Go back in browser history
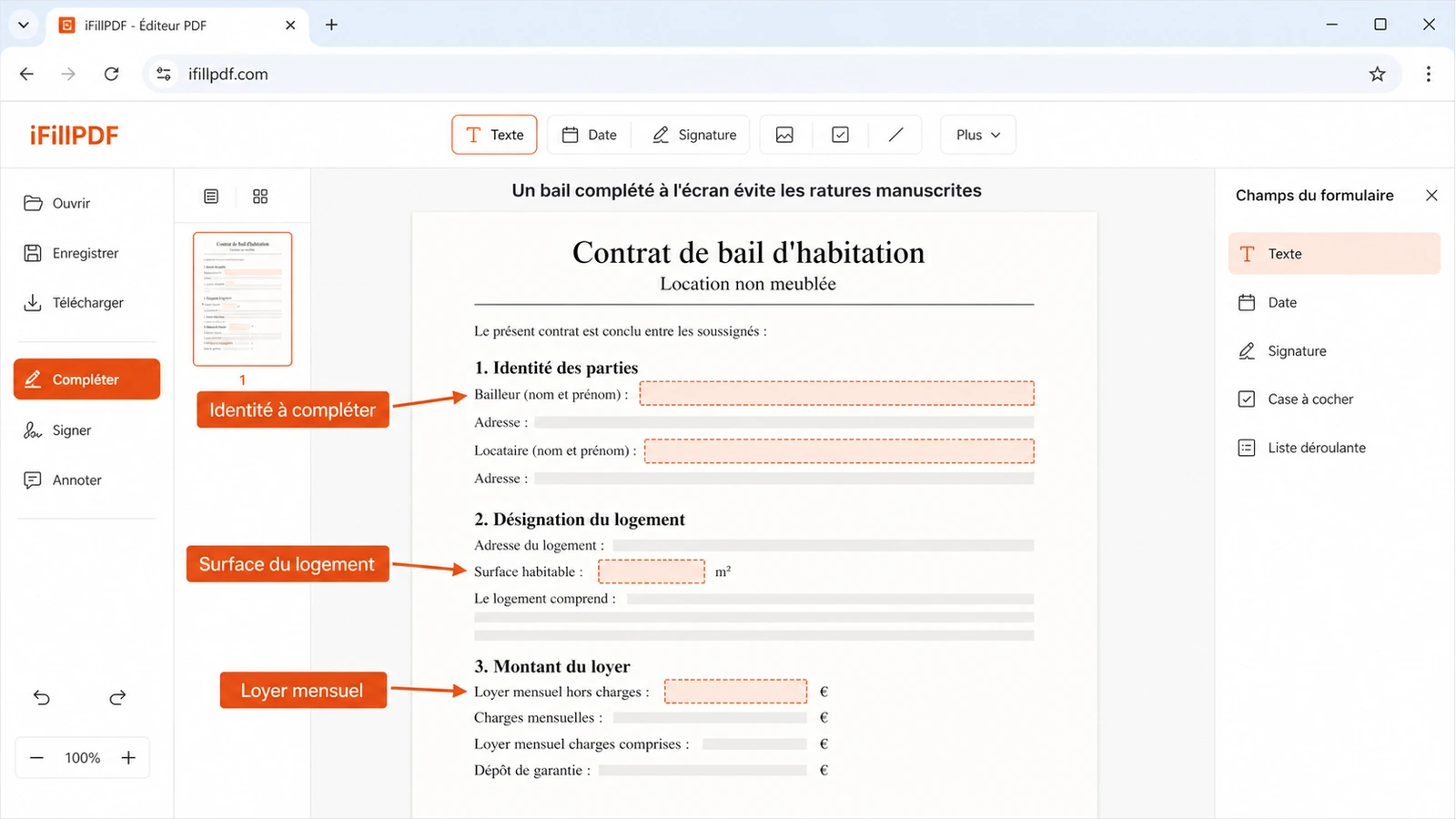The image size is (1456, 819). pyautogui.click(x=26, y=74)
